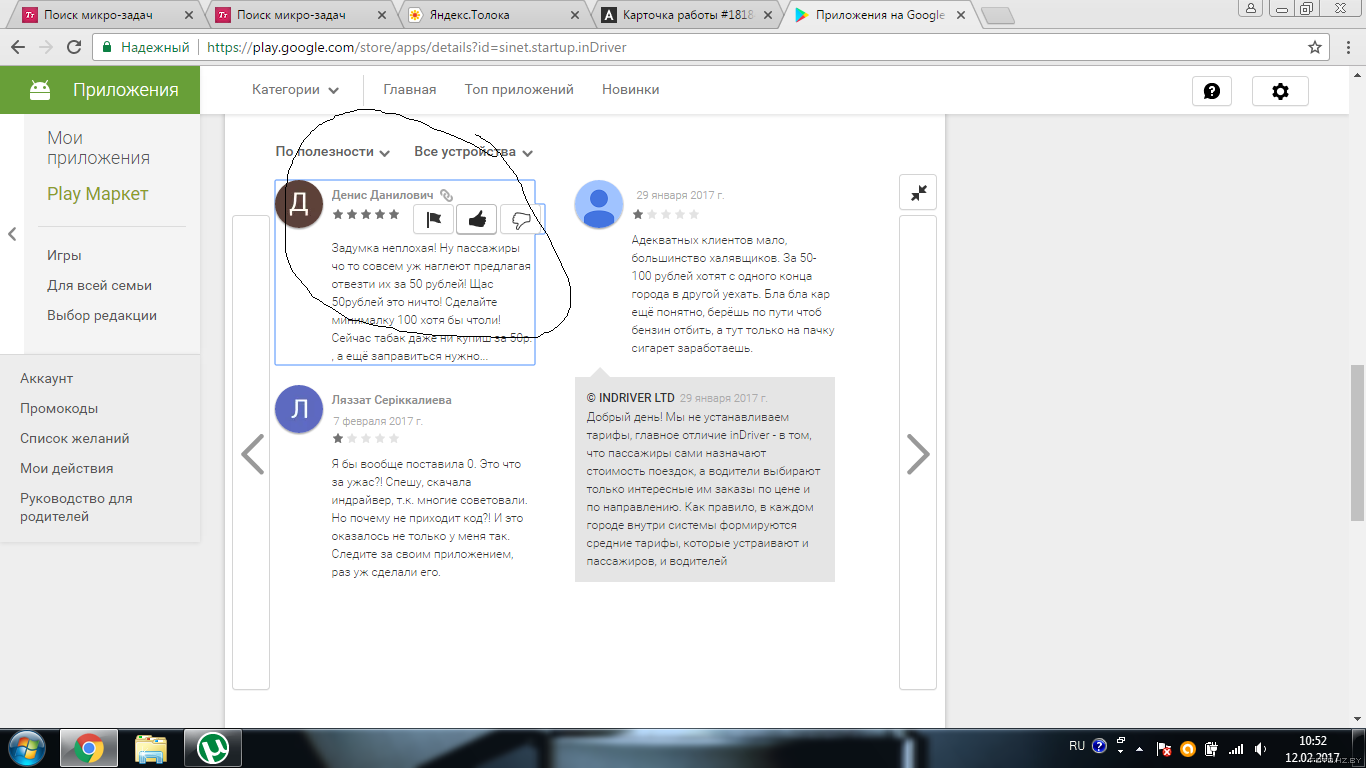Viewport: 1366px width, 768px height.
Task: Click the © INDRIVER LTD developer reply name
Action: point(631,397)
